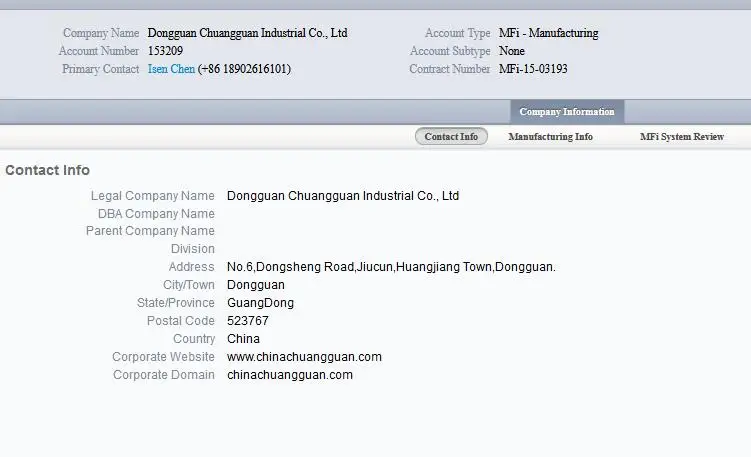The width and height of the screenshot is (751, 457).
Task: Click the header Company Name label
Action: tap(101, 33)
